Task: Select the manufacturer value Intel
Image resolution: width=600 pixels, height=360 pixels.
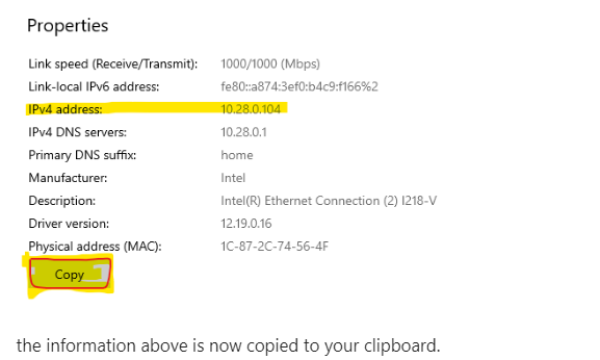Action: pos(233,178)
